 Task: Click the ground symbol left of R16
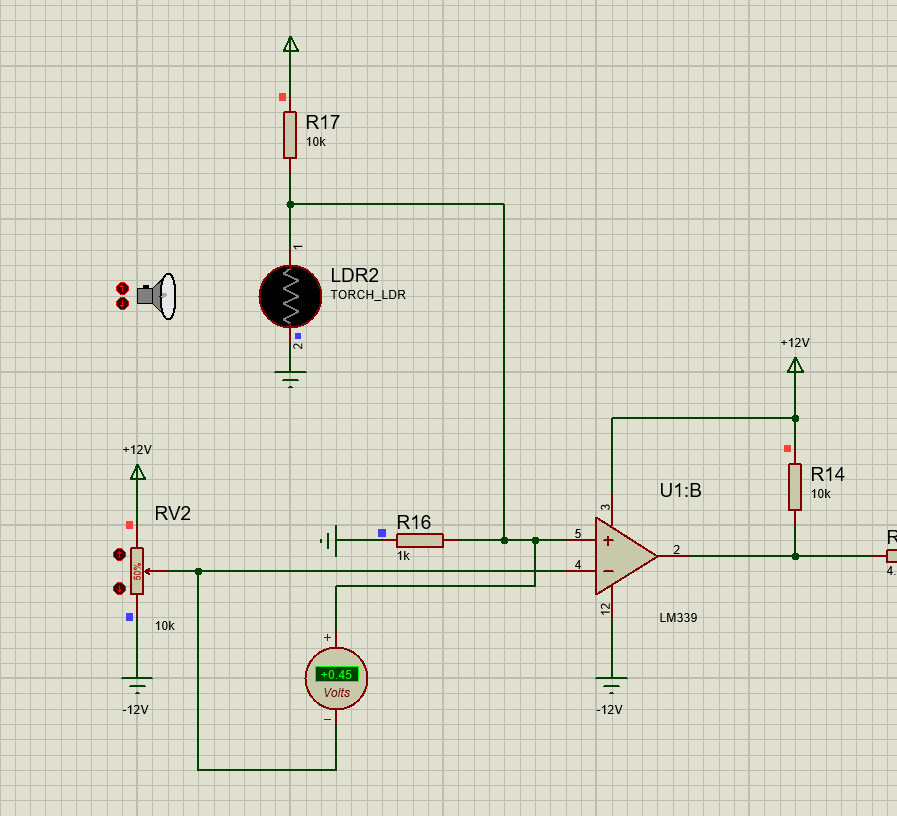tap(328, 541)
